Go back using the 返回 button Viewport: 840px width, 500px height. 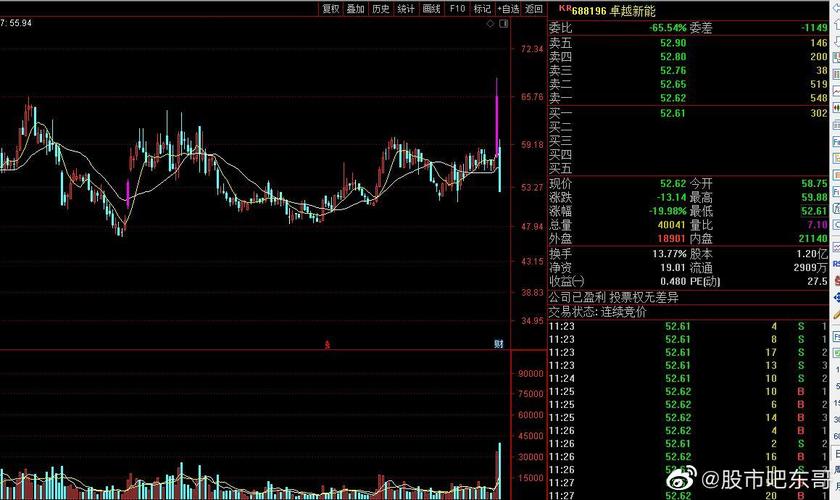coord(534,9)
